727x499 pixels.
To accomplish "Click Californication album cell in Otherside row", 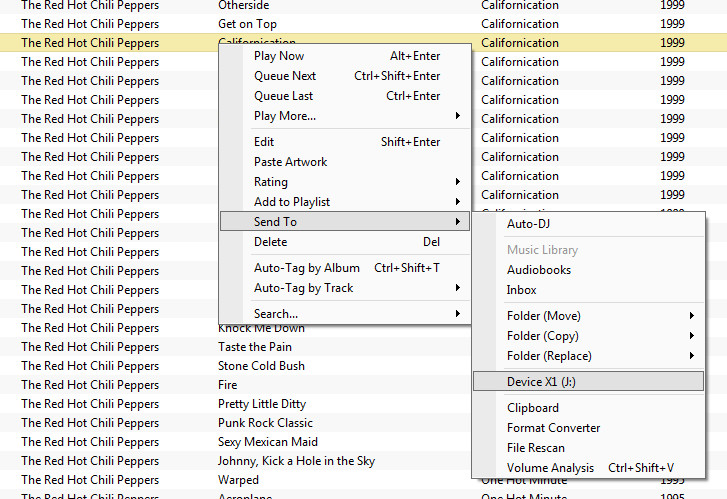I will pos(520,6).
